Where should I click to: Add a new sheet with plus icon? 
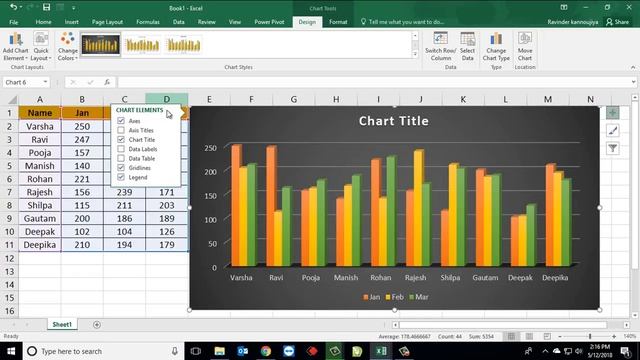point(97,324)
